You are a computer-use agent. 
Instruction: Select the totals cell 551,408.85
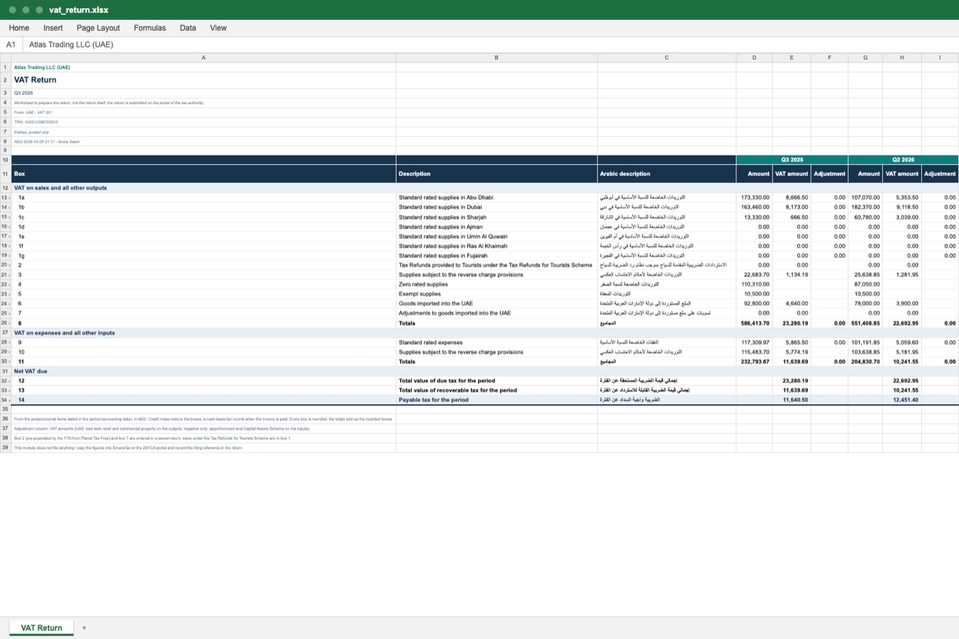point(865,323)
